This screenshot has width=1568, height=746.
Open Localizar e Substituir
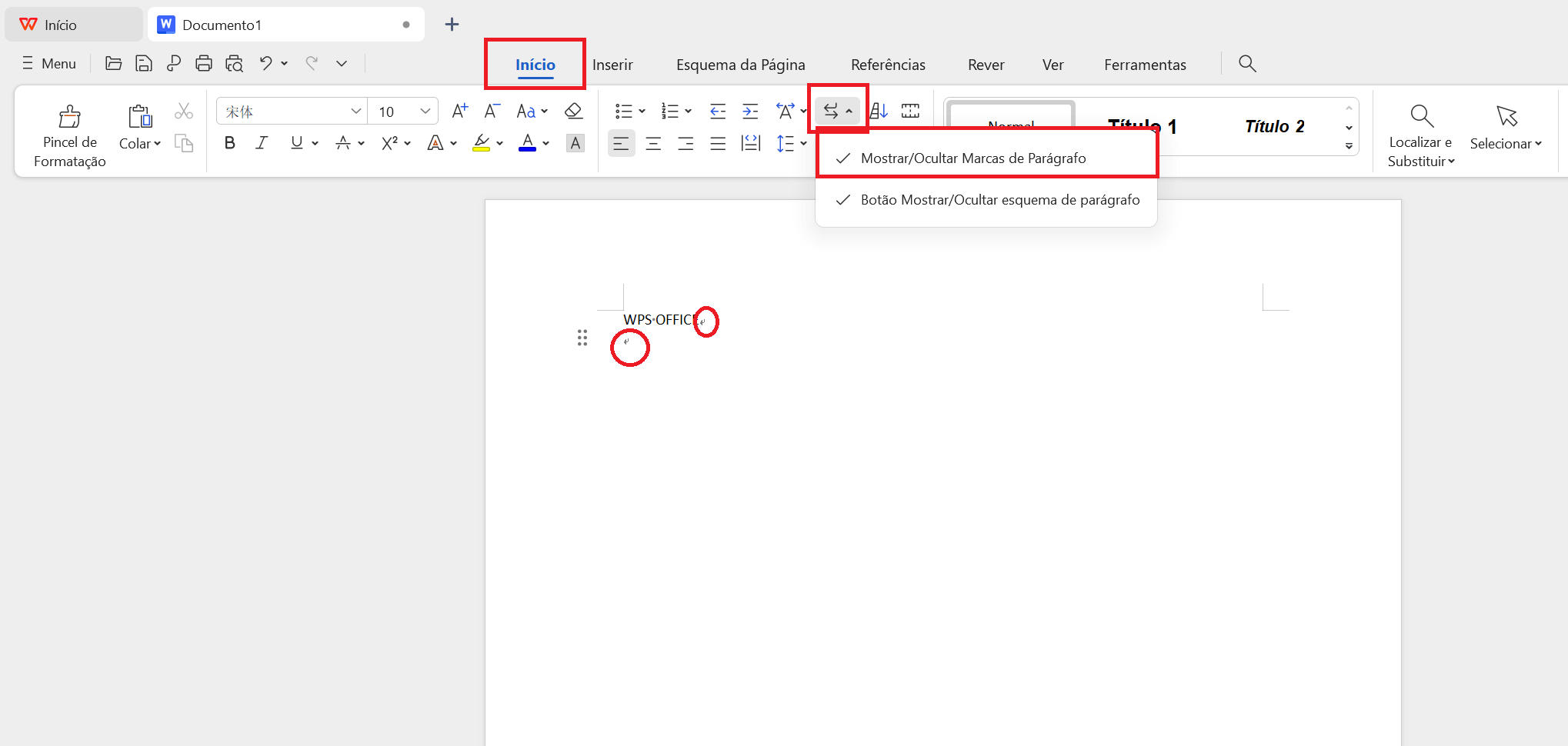1421,135
